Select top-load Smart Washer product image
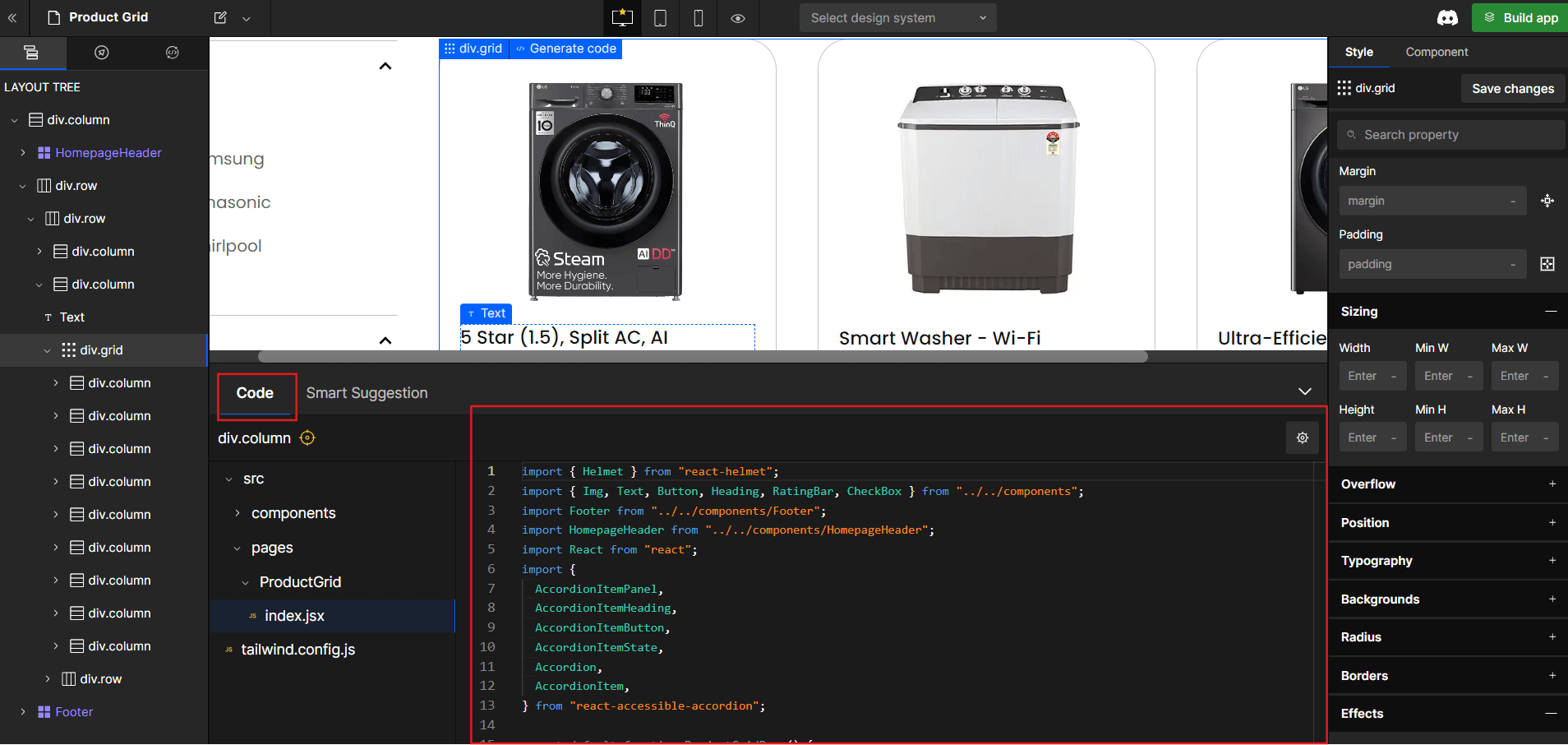 click(x=989, y=189)
